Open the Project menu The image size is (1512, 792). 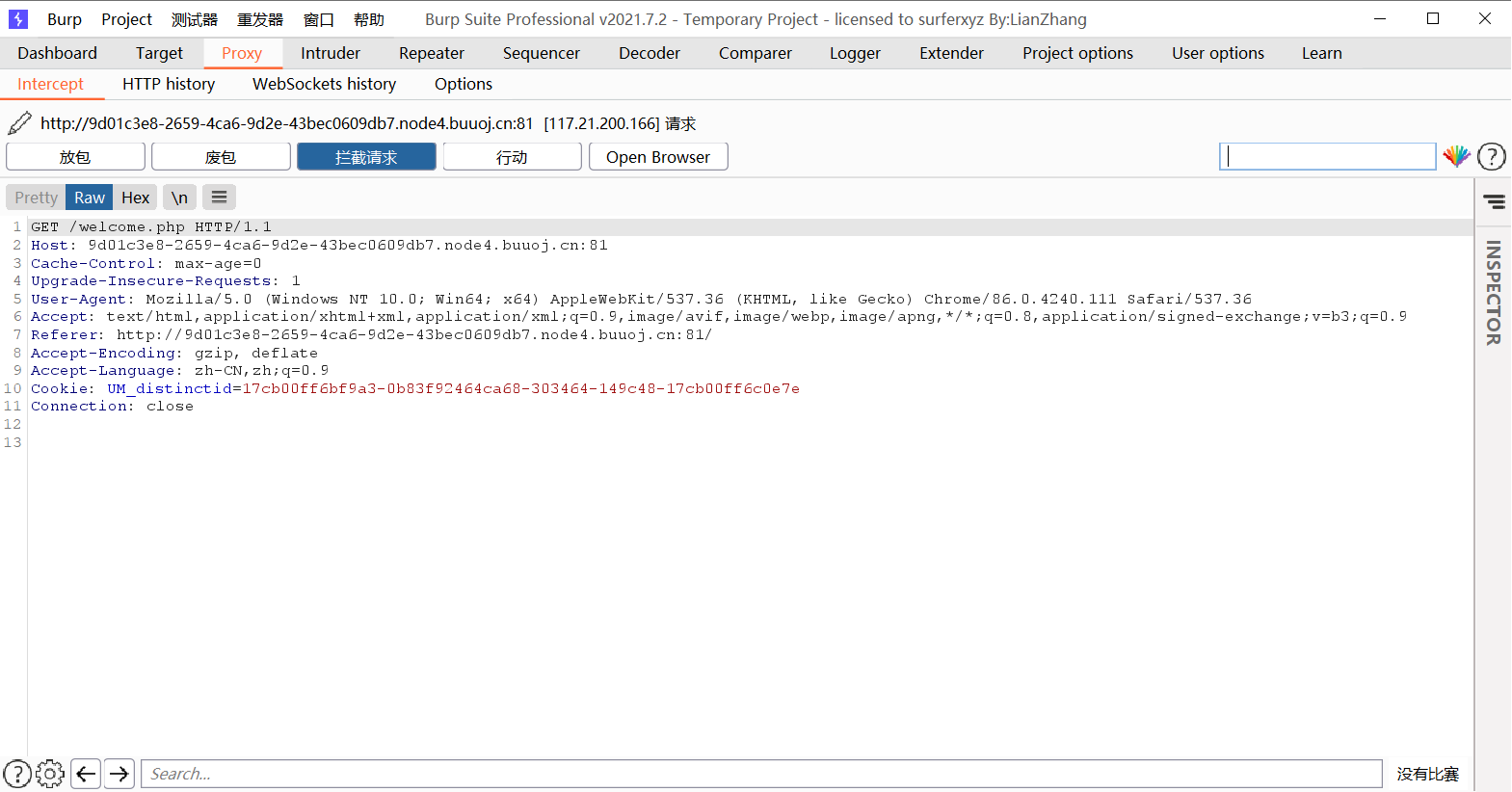pos(127,19)
